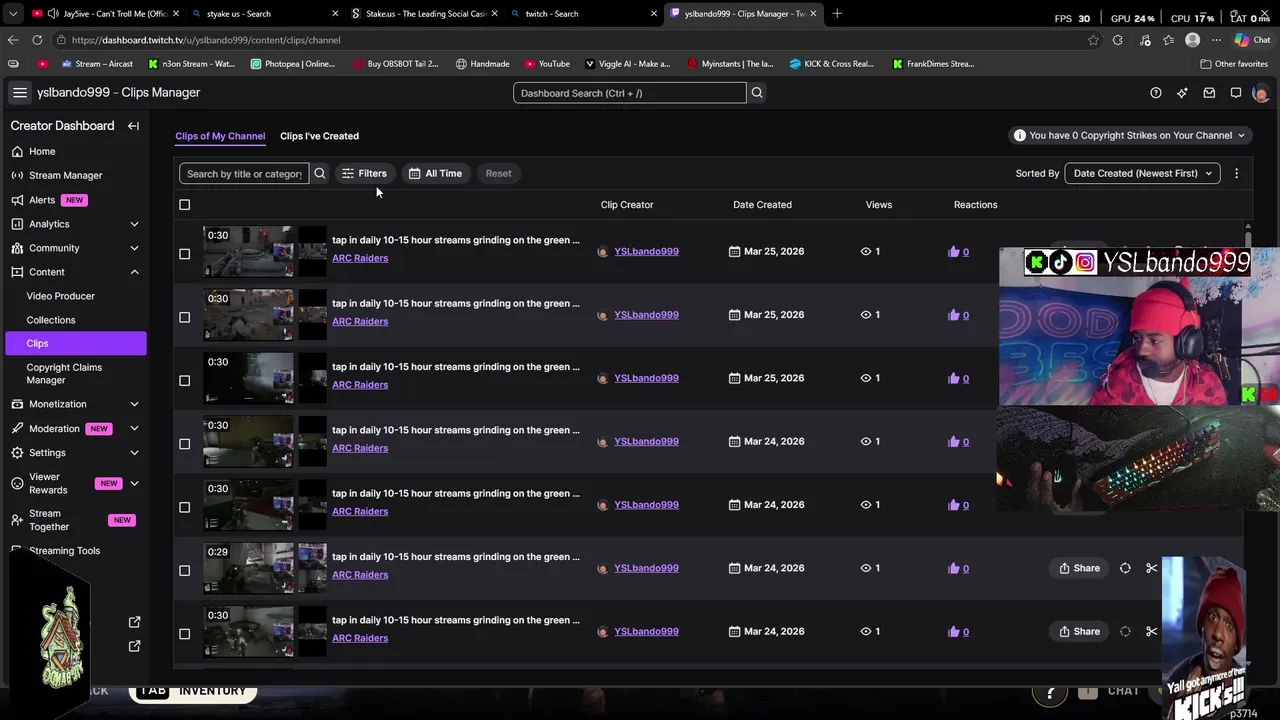Viewport: 1280px width, 720px height.
Task: Click the browser back arrow
Action: (13, 40)
